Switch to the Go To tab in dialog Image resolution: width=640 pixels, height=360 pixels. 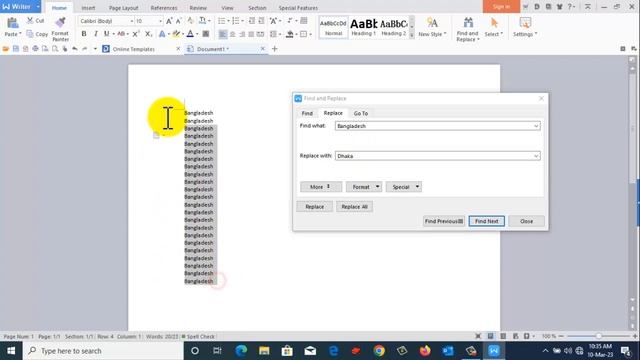click(360, 113)
